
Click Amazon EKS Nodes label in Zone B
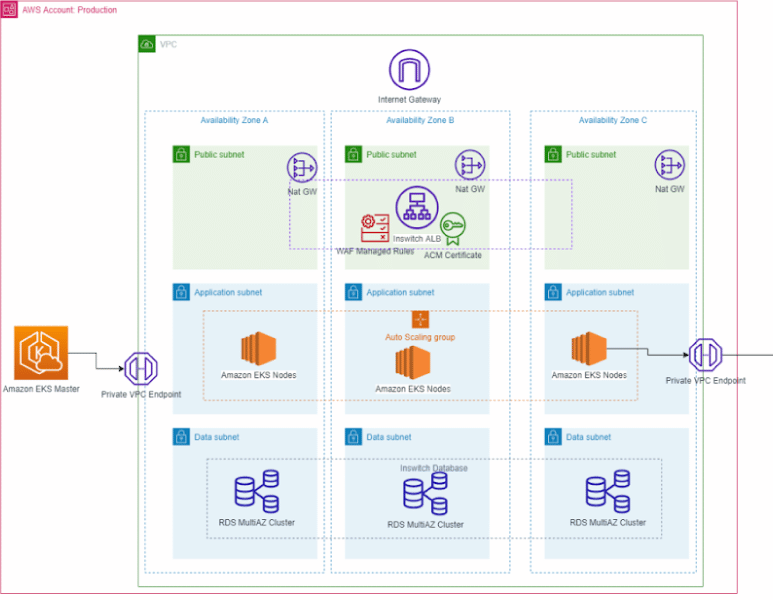coord(413,389)
